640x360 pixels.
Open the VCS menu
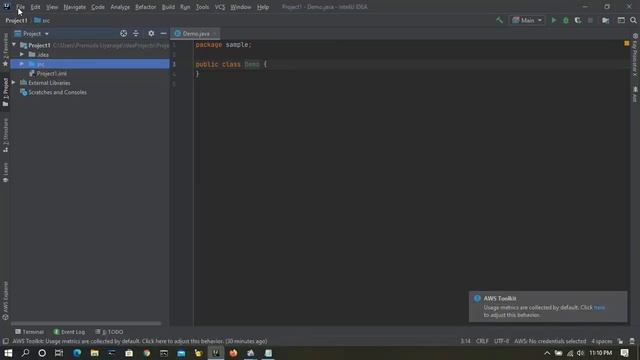pyautogui.click(x=220, y=7)
